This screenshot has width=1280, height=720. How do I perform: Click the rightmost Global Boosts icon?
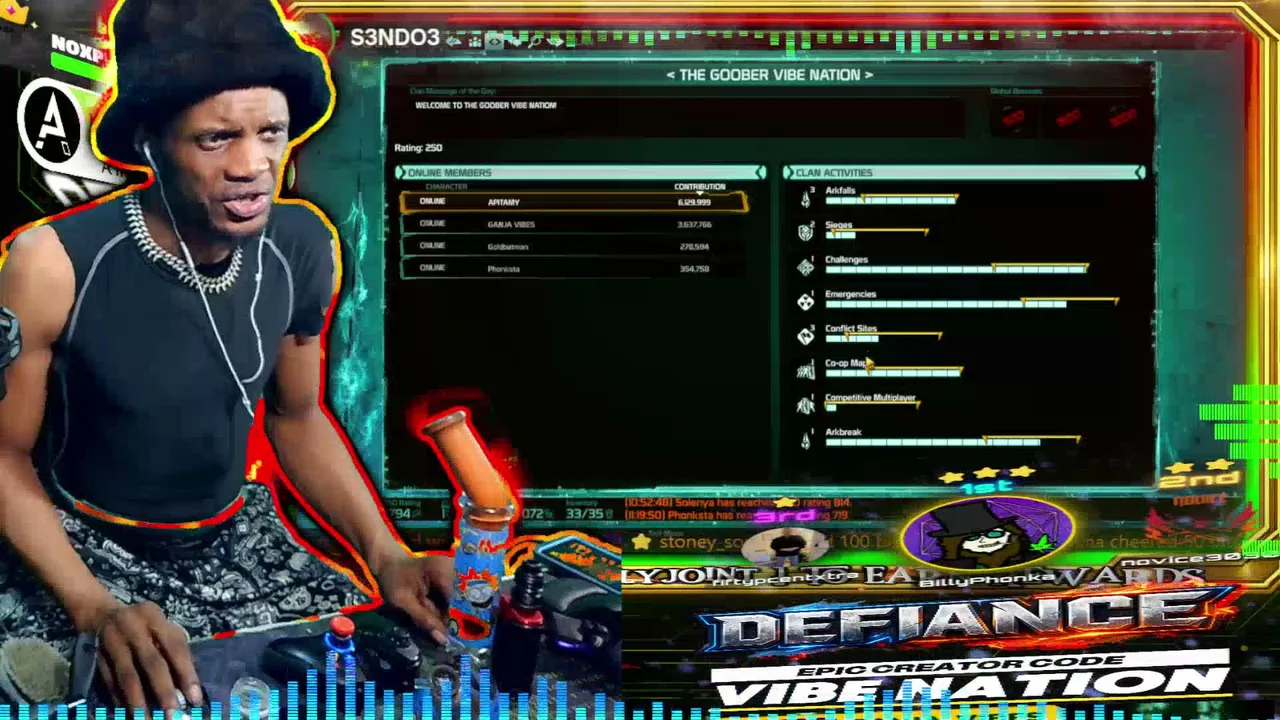pyautogui.click(x=1123, y=118)
